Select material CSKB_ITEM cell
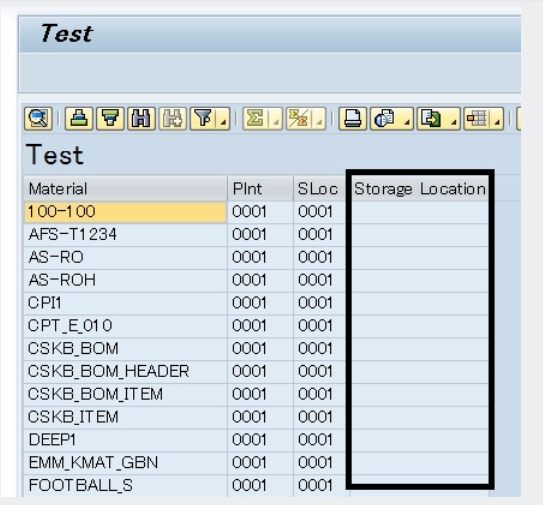This screenshot has height=505, width=543. (125, 417)
